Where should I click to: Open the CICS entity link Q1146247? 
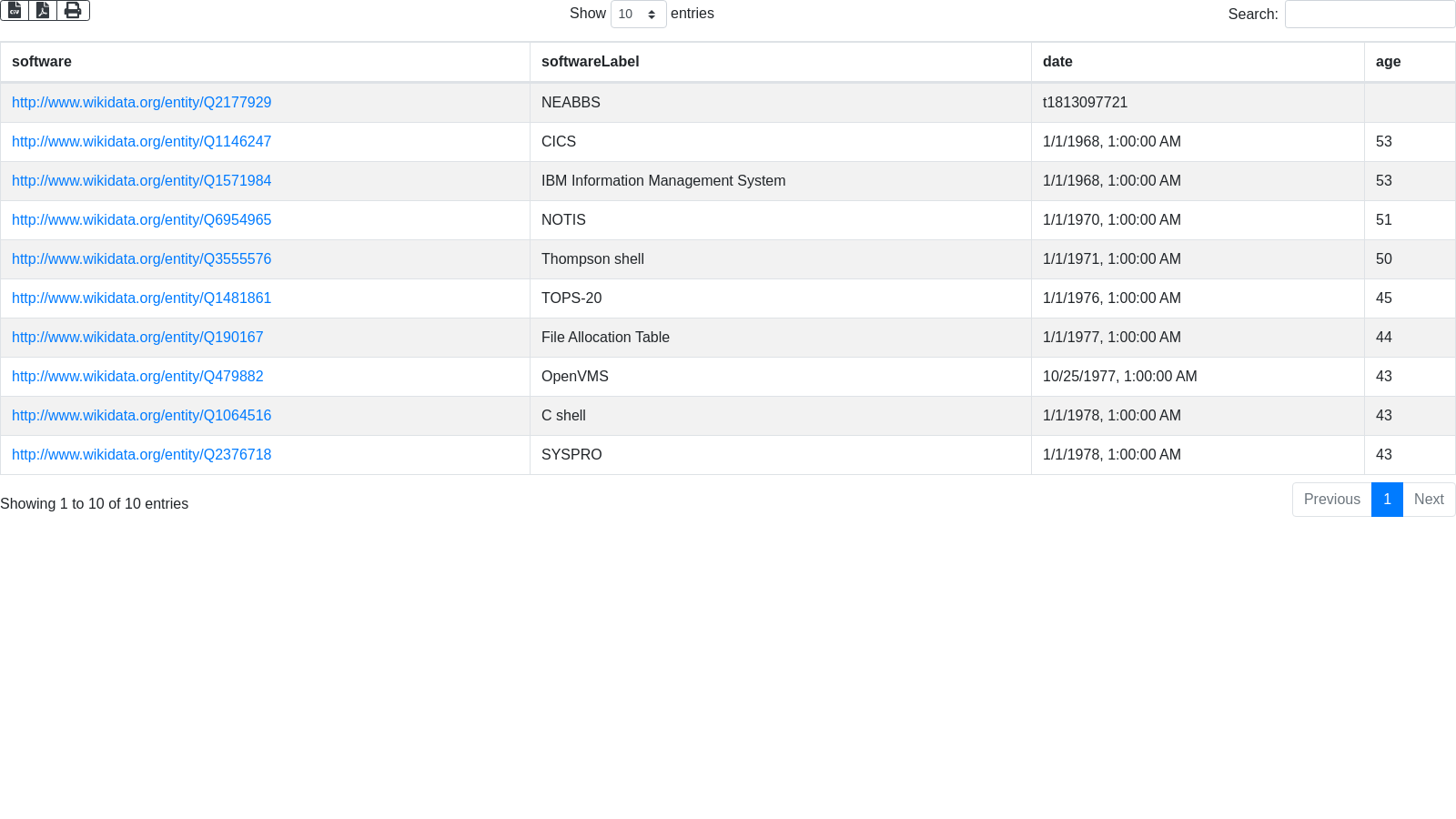(141, 142)
